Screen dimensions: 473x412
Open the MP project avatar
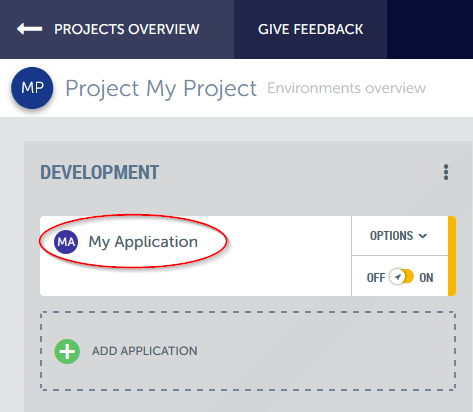pos(32,88)
